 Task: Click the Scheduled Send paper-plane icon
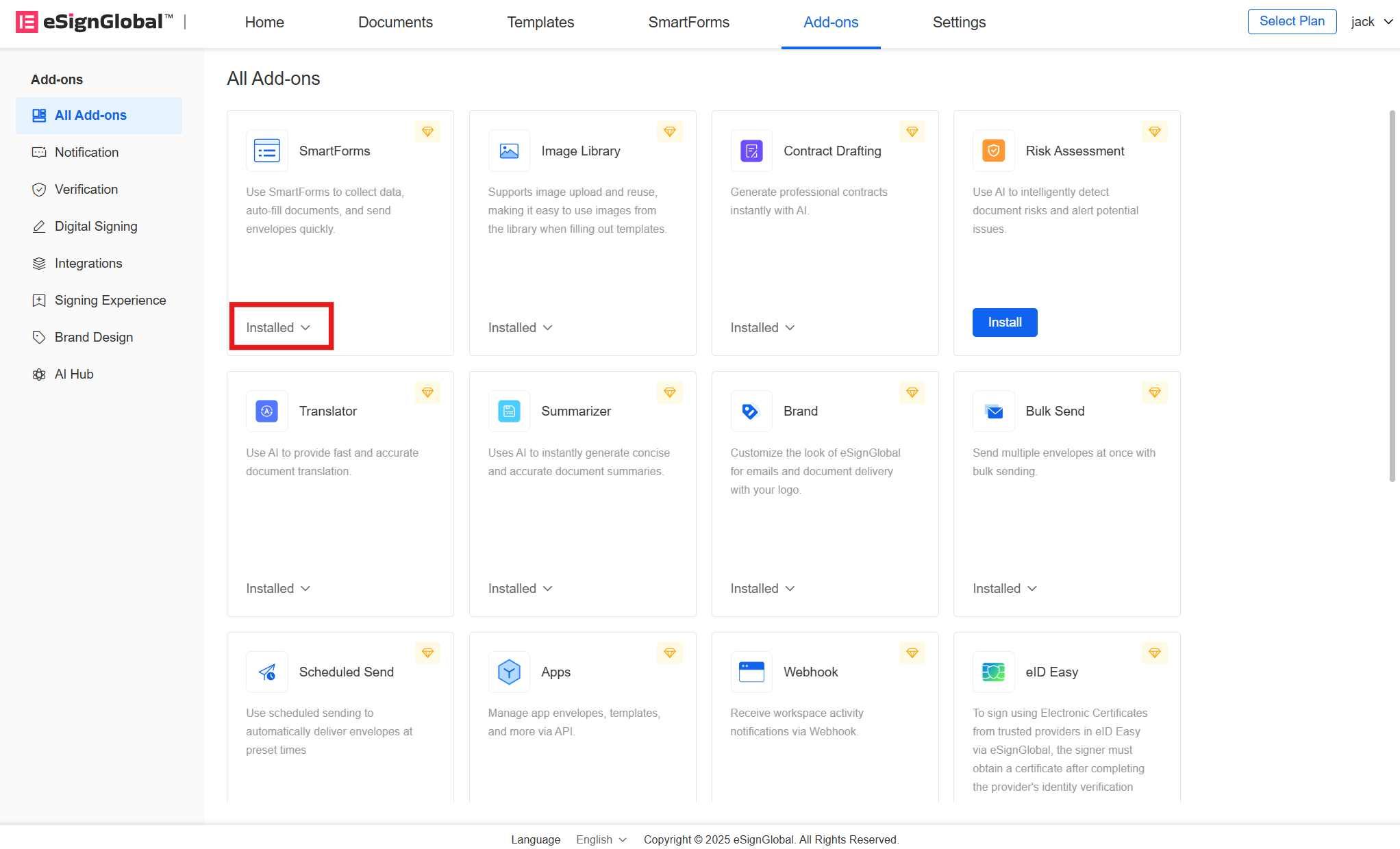(266, 672)
